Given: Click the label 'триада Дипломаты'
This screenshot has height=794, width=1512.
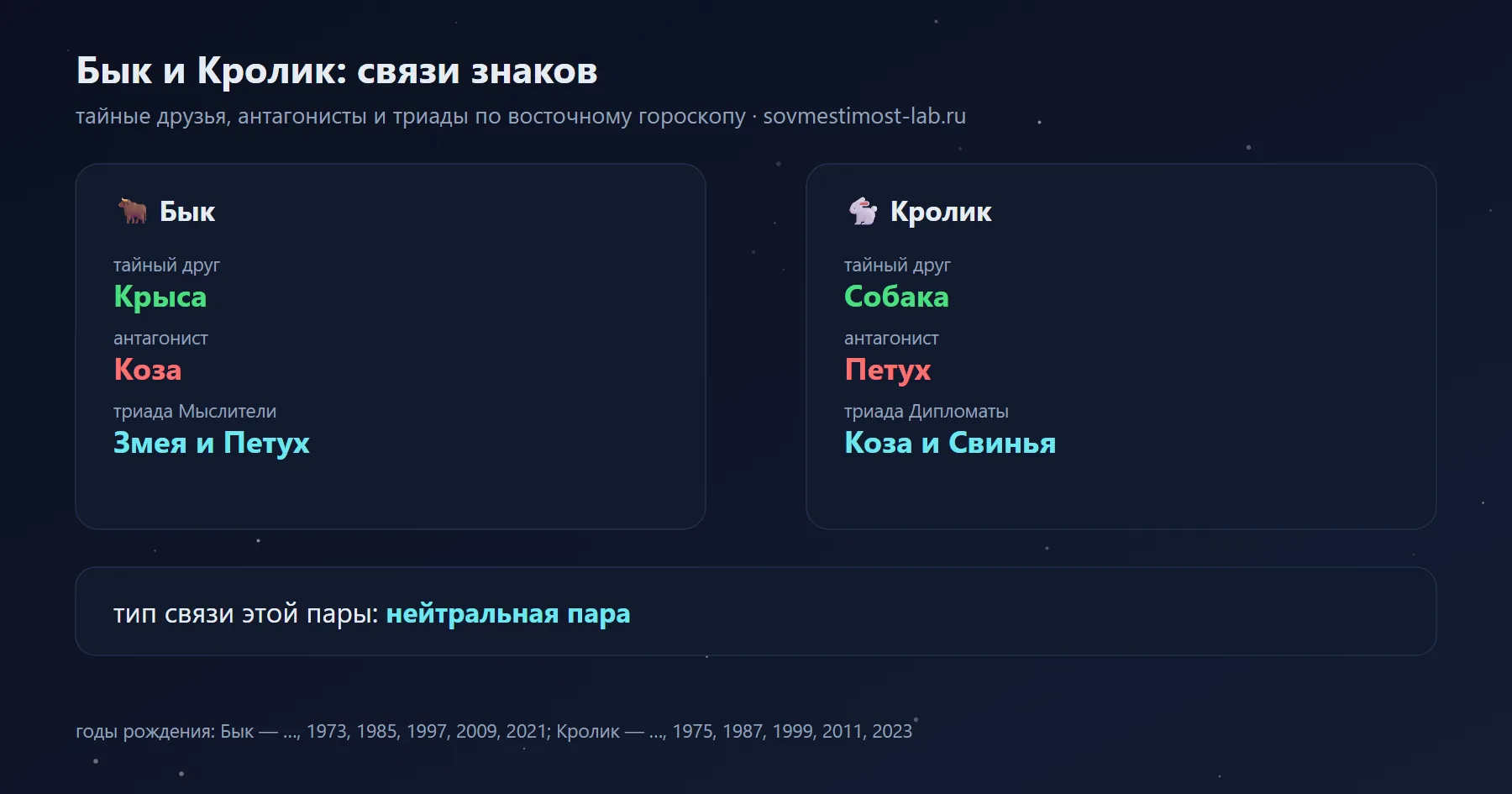Looking at the screenshot, I should [x=927, y=411].
